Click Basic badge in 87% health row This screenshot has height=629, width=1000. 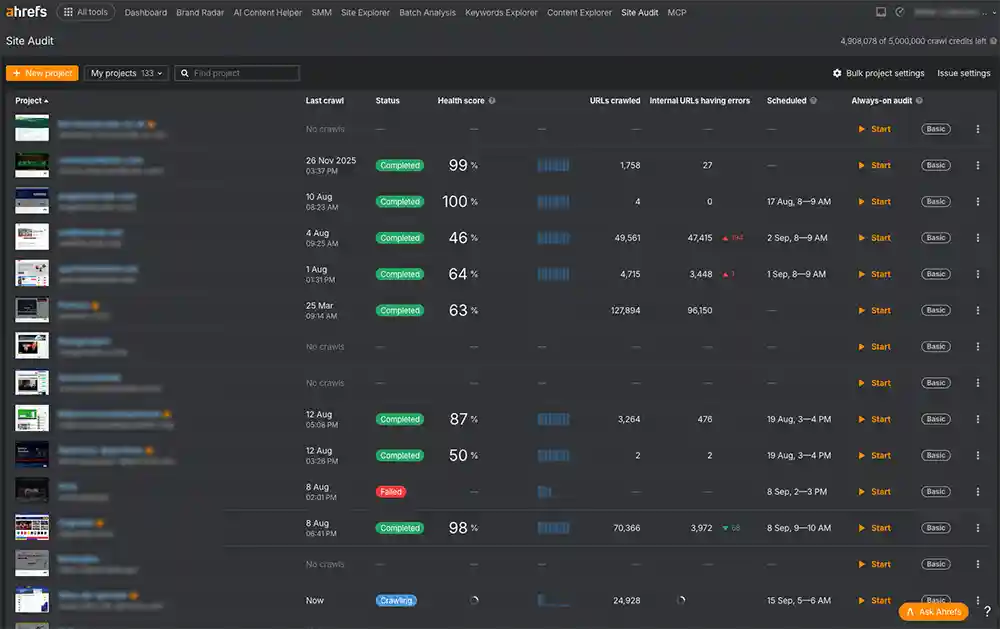pos(936,419)
